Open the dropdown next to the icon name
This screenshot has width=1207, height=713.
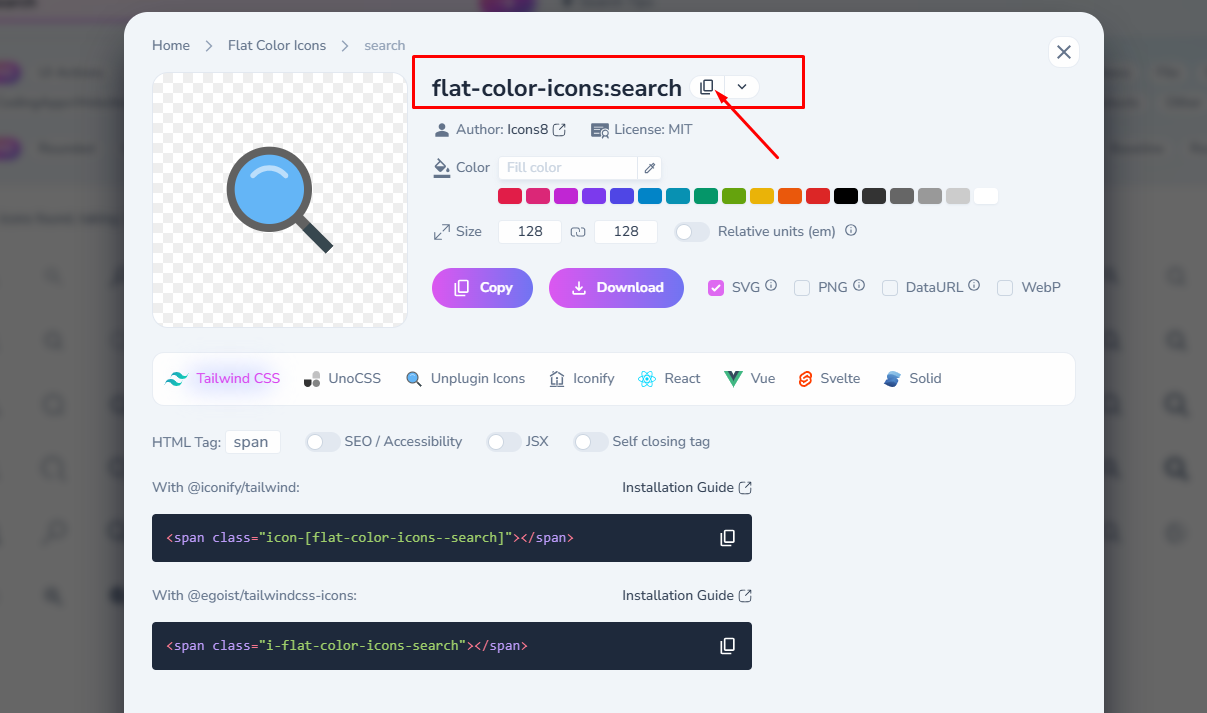coord(742,87)
